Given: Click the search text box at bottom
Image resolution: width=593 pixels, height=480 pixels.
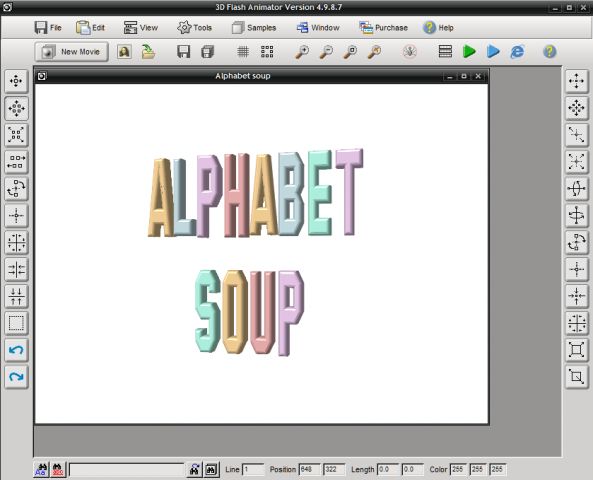Looking at the screenshot, I should (x=126, y=470).
